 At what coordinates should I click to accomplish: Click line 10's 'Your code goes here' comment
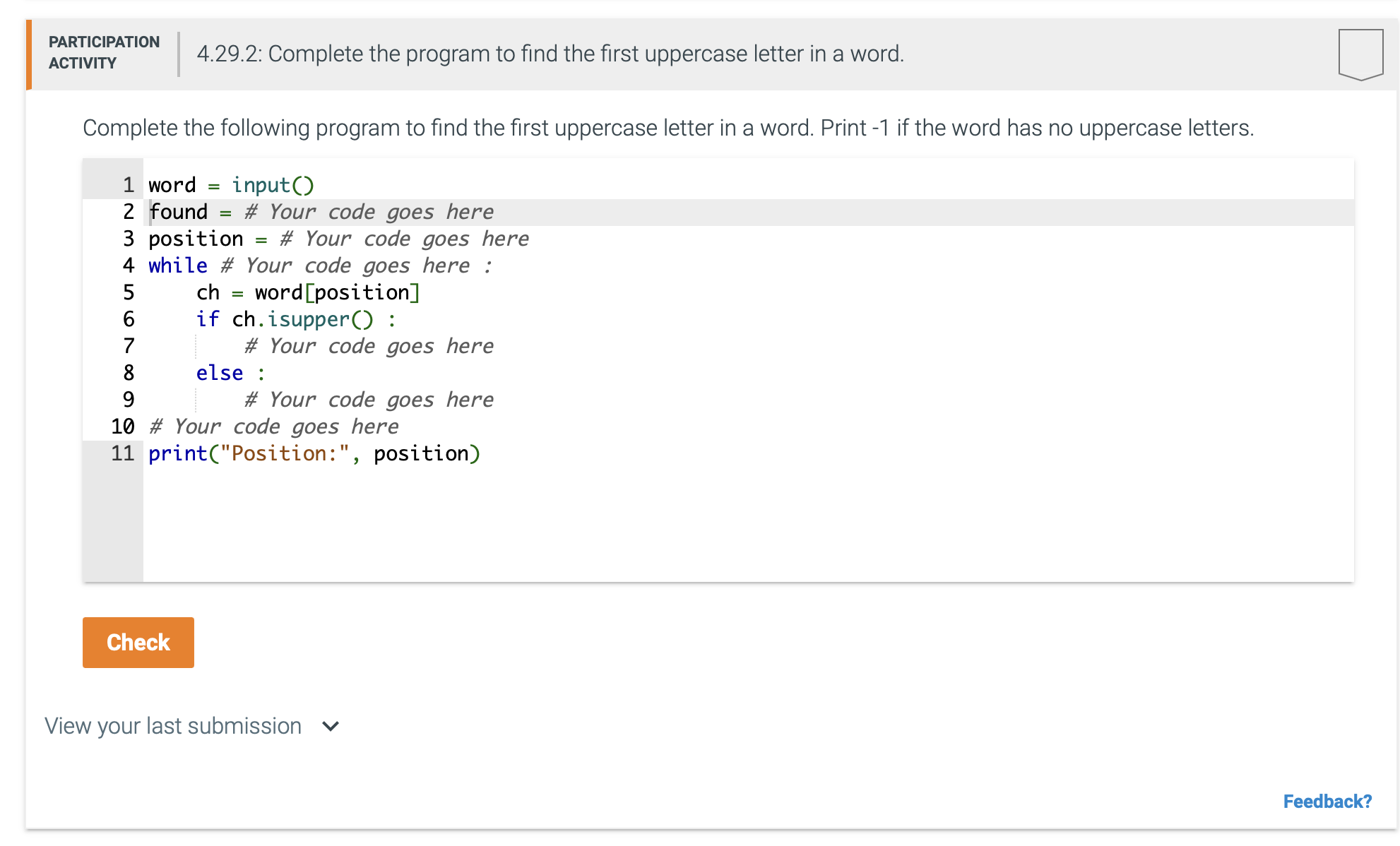(x=275, y=426)
